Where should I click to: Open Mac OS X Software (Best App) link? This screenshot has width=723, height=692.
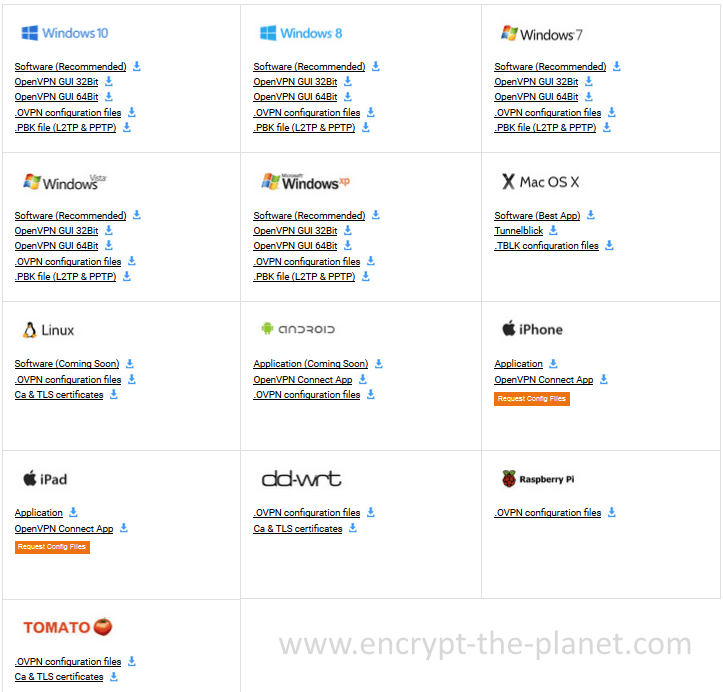pyautogui.click(x=537, y=215)
